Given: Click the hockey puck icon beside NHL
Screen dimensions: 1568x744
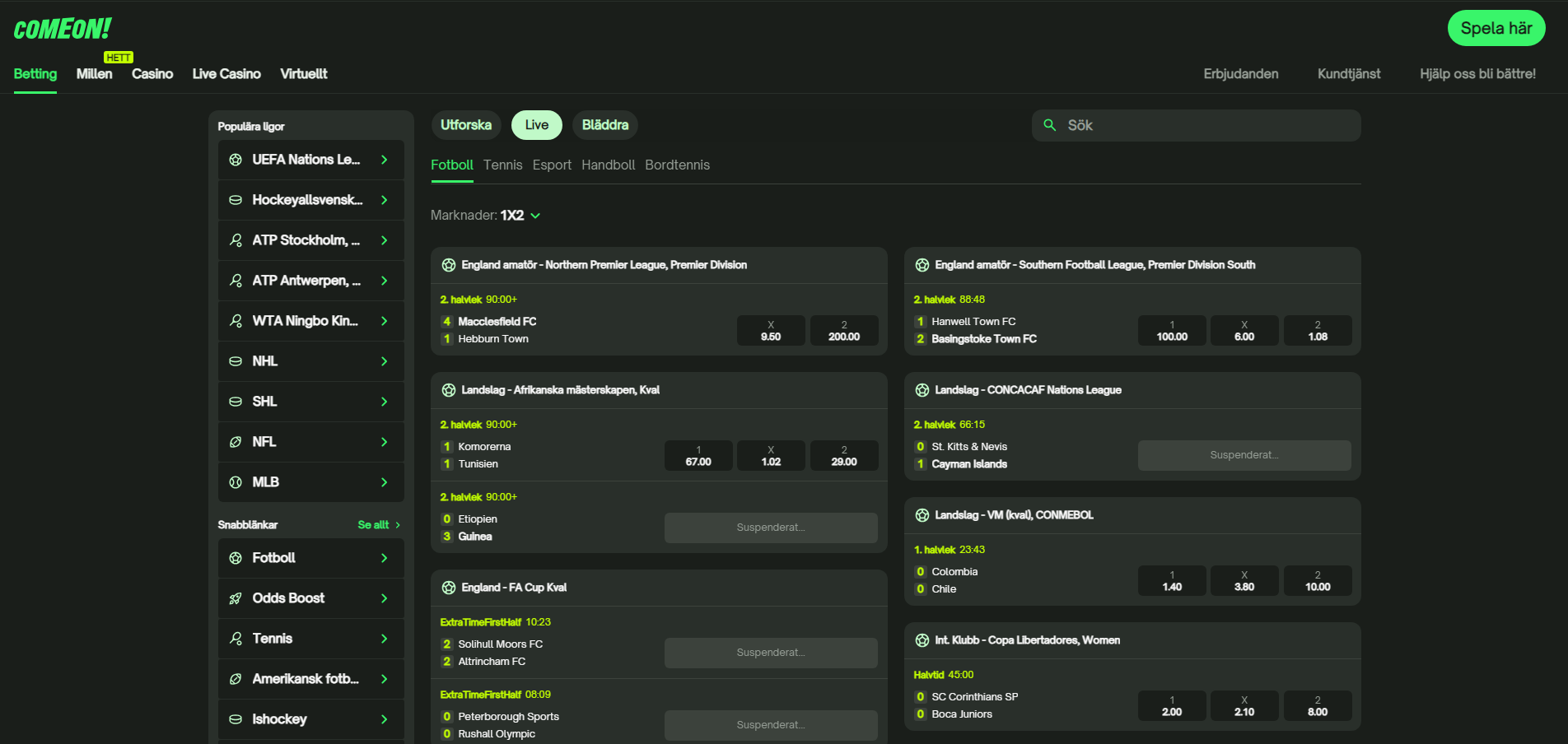Looking at the screenshot, I should point(236,361).
